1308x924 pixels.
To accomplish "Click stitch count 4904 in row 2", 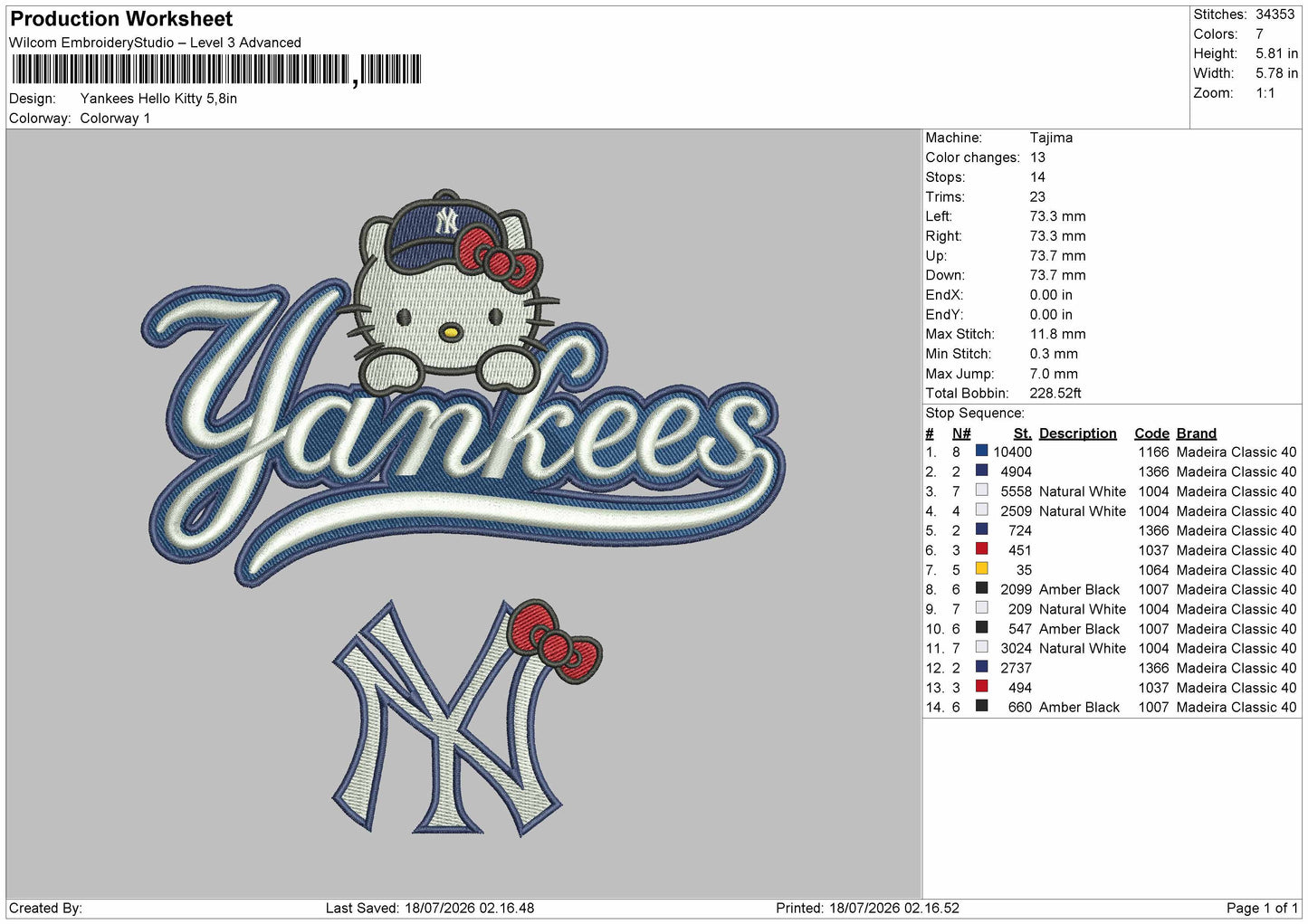I will (x=1016, y=472).
